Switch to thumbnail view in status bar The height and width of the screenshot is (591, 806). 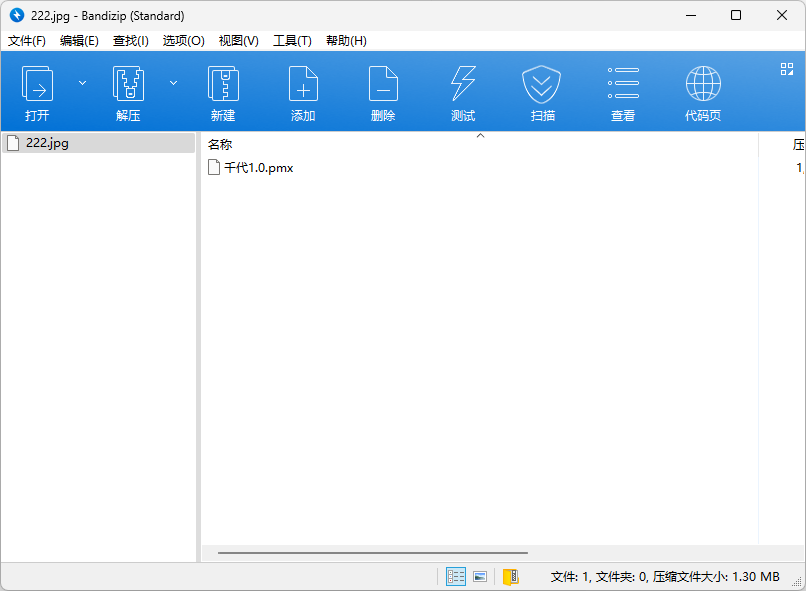pyautogui.click(x=480, y=577)
